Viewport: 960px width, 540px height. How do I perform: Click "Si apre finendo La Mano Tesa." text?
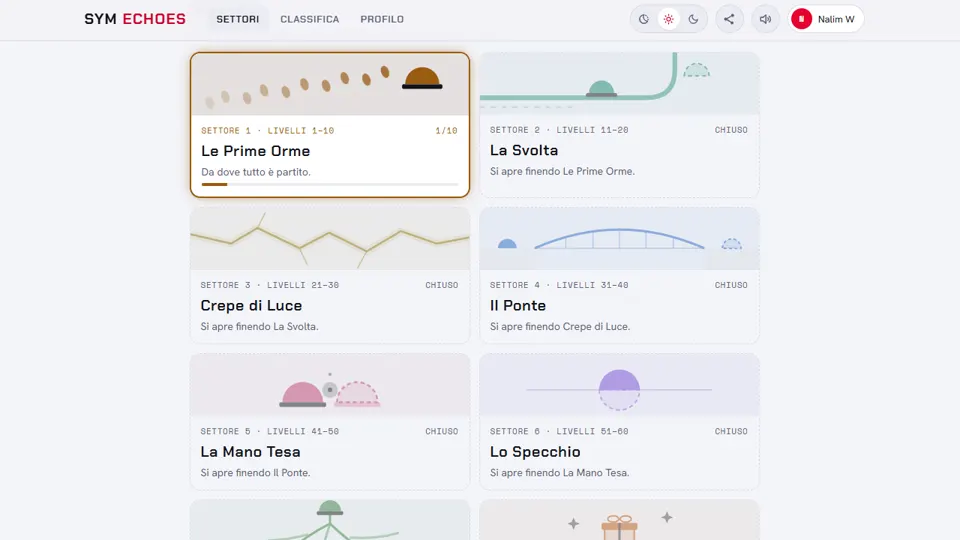coord(560,473)
